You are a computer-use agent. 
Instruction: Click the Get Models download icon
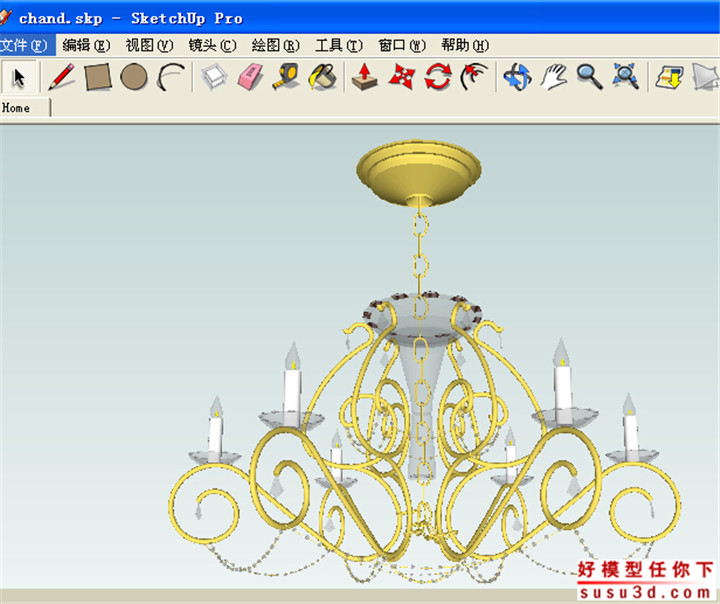point(669,77)
